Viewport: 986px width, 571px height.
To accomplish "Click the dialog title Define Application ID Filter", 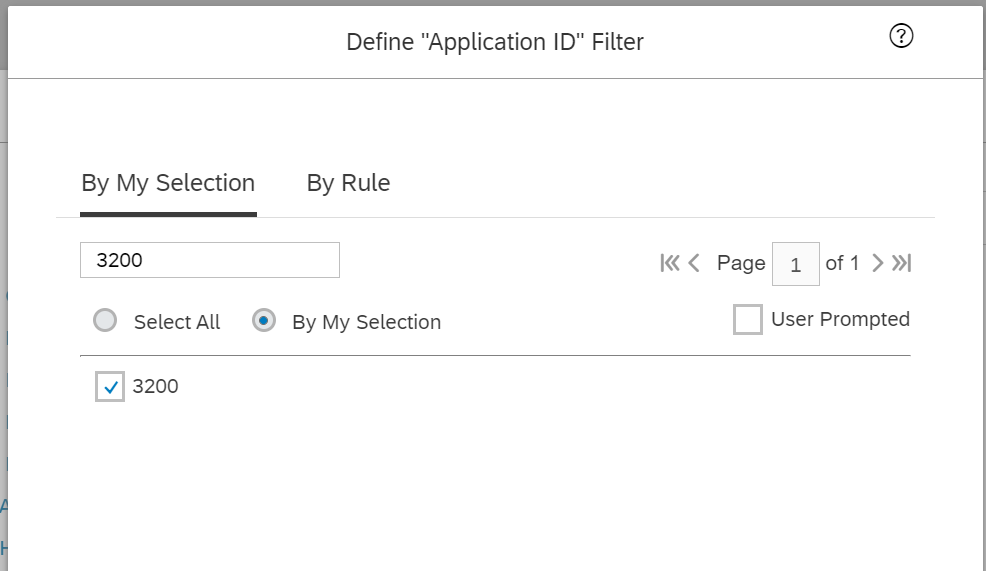I will (495, 42).
